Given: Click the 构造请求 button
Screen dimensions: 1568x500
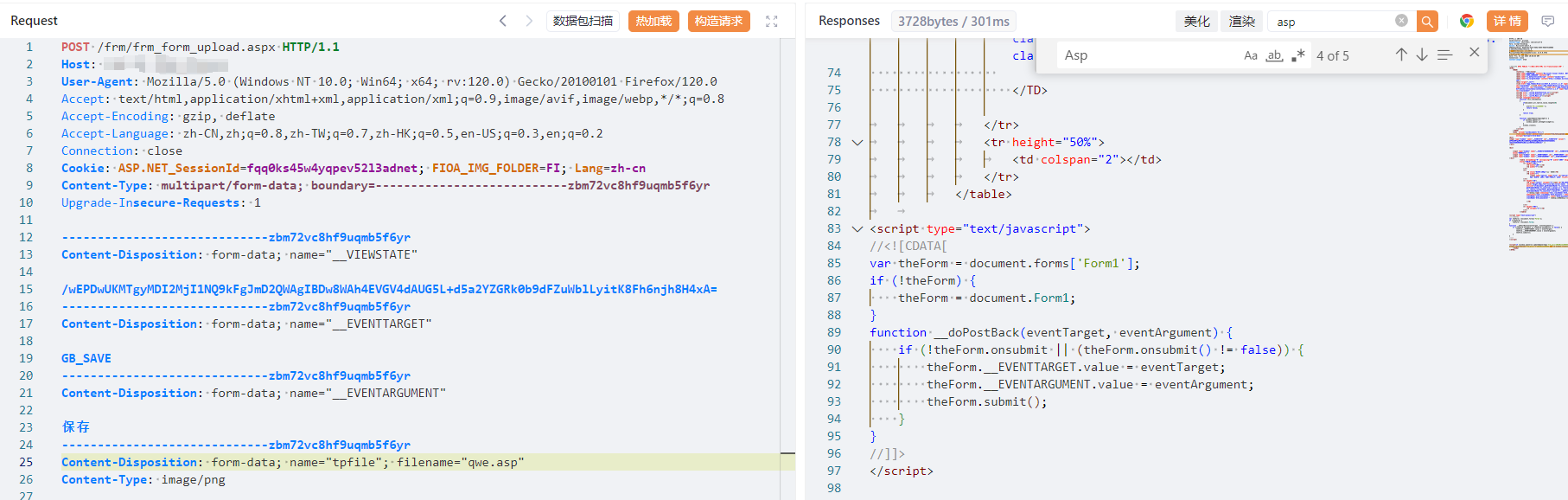Looking at the screenshot, I should tap(719, 22).
